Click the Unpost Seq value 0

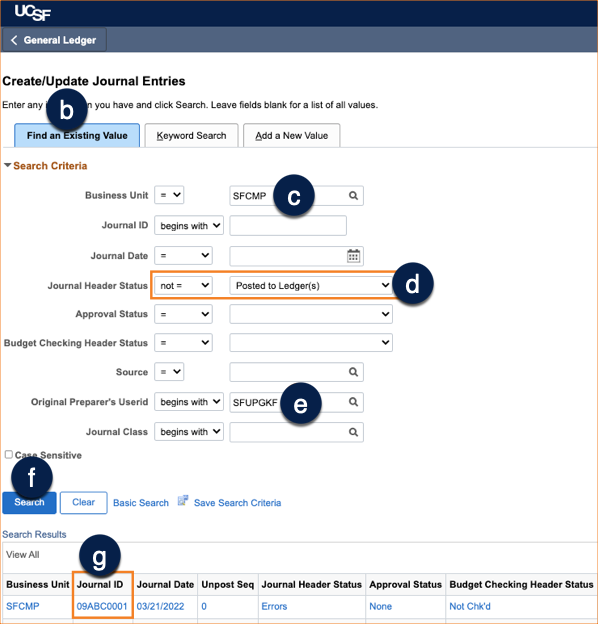pyautogui.click(x=204, y=606)
